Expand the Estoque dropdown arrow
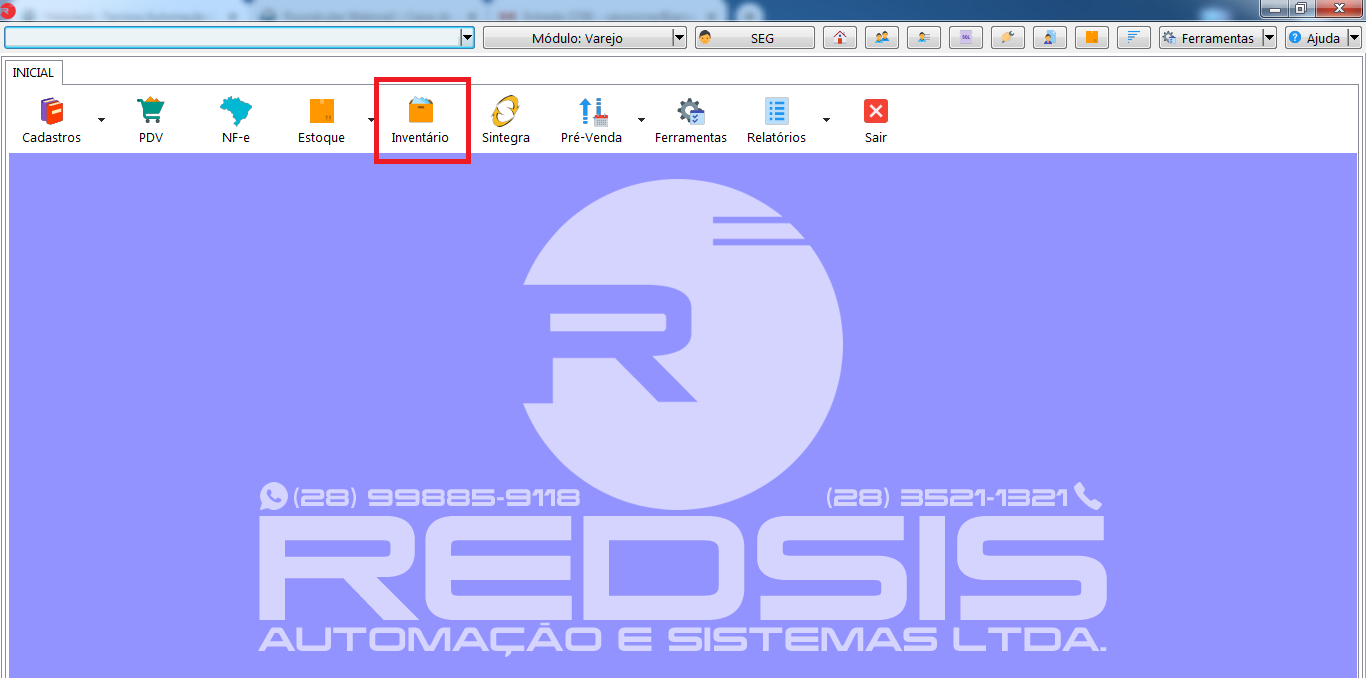This screenshot has width=1366, height=678. pos(370,120)
